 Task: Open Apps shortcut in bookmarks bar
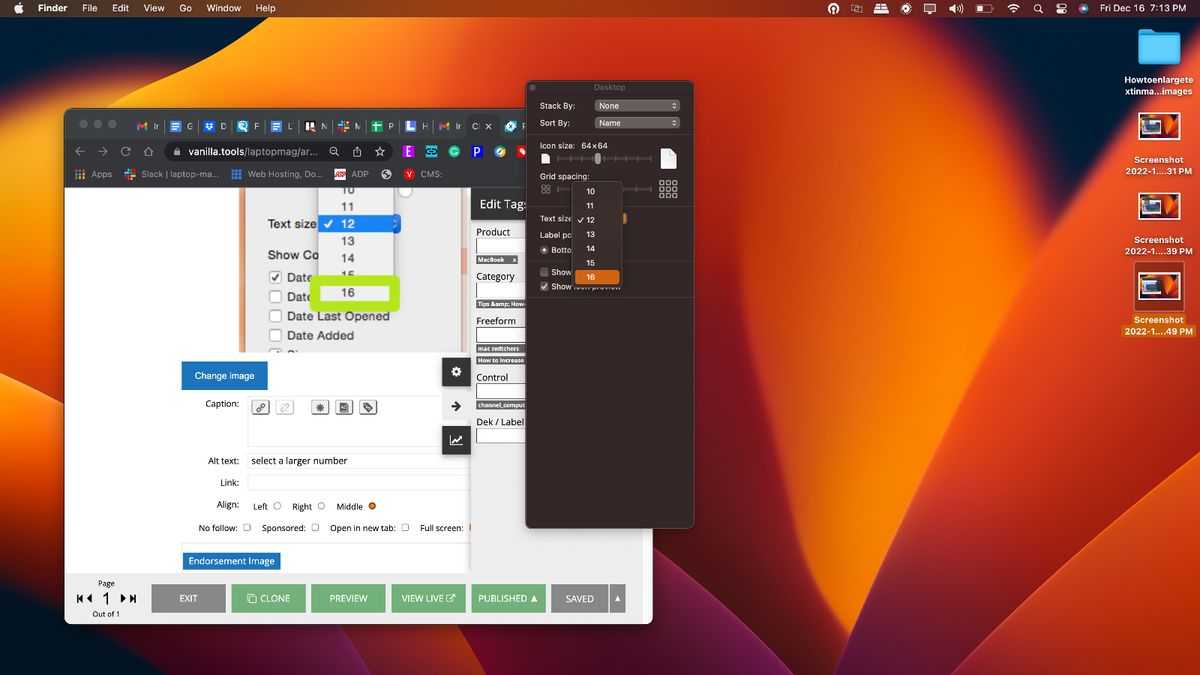click(x=94, y=174)
